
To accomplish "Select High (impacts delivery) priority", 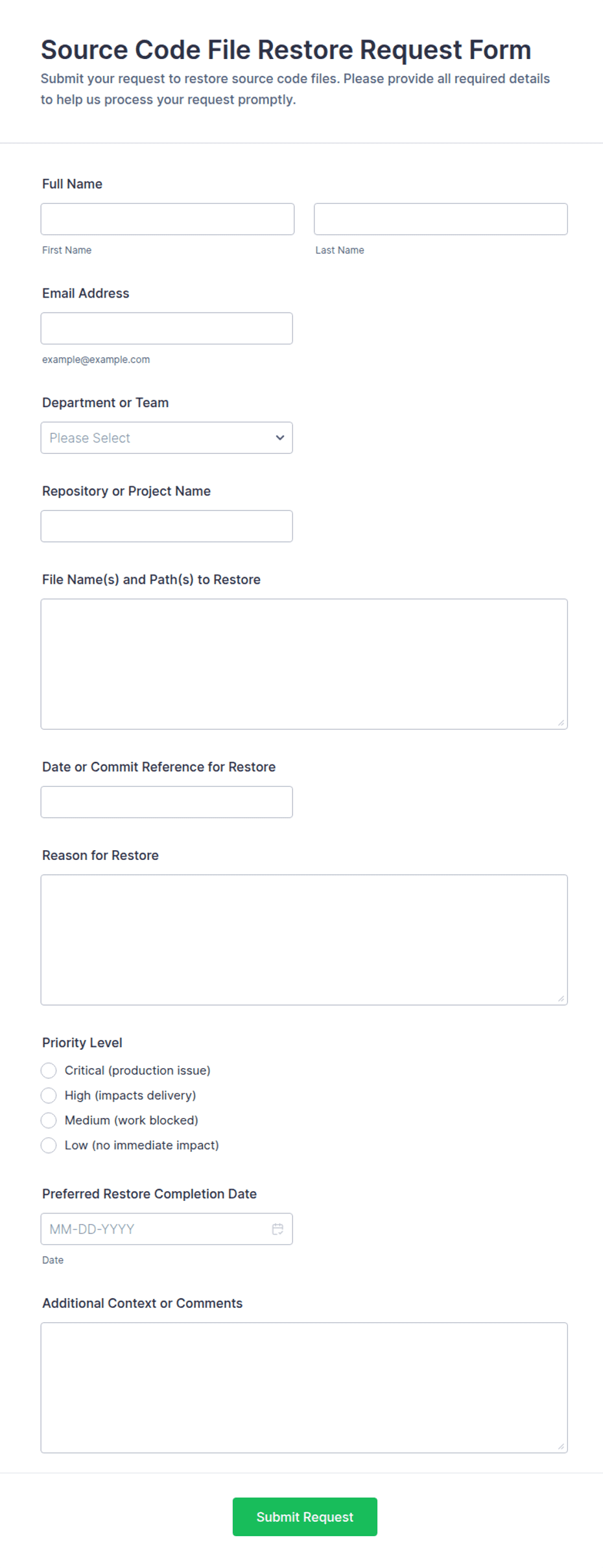I will coord(49,1095).
